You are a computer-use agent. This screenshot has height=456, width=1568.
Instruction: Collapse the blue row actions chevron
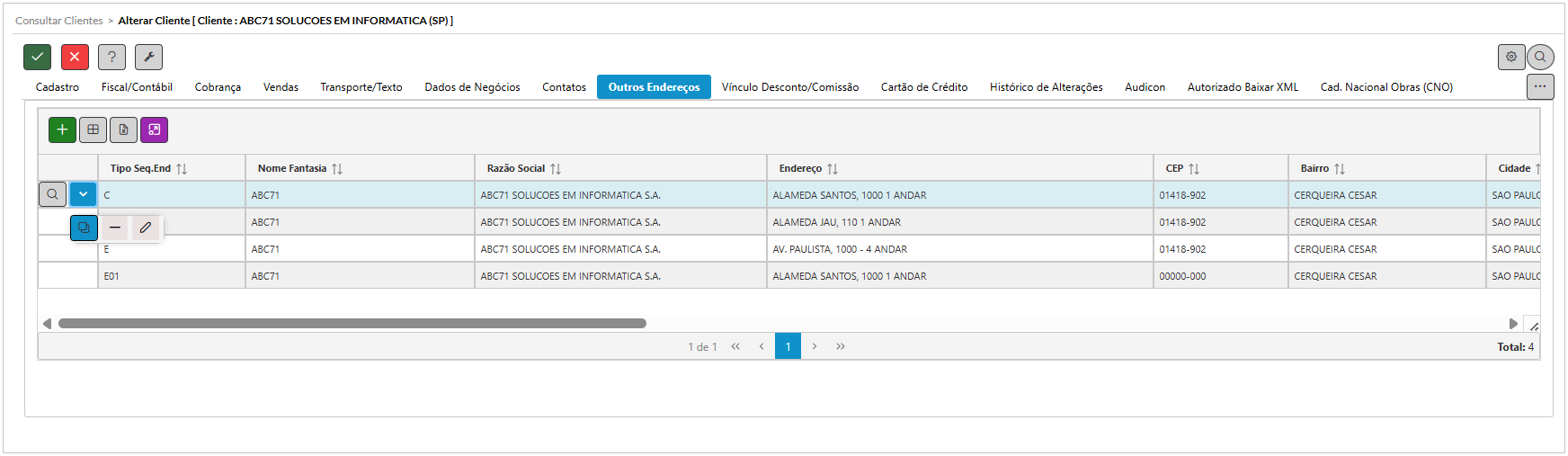83,194
